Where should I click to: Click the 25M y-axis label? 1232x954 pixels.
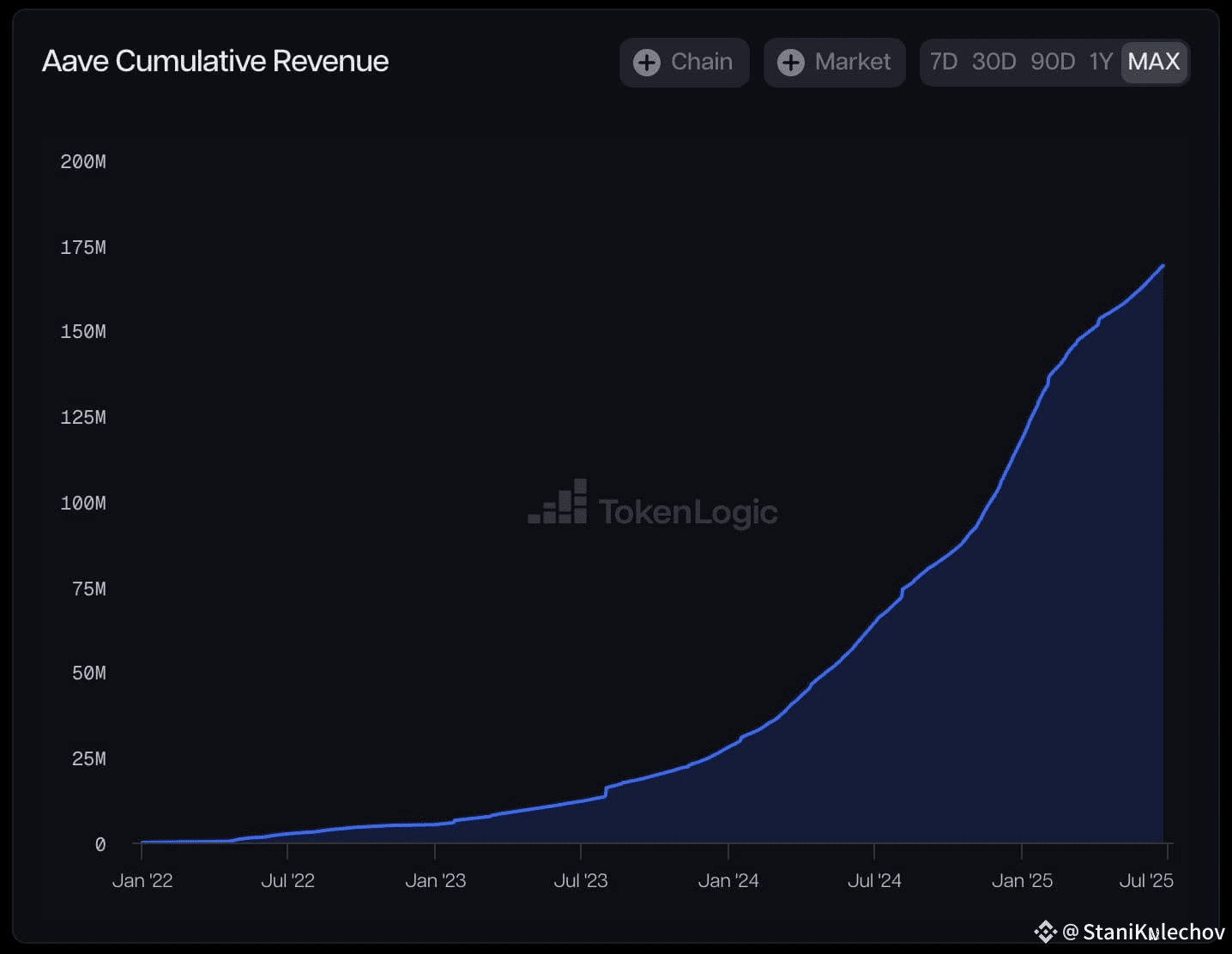click(89, 758)
